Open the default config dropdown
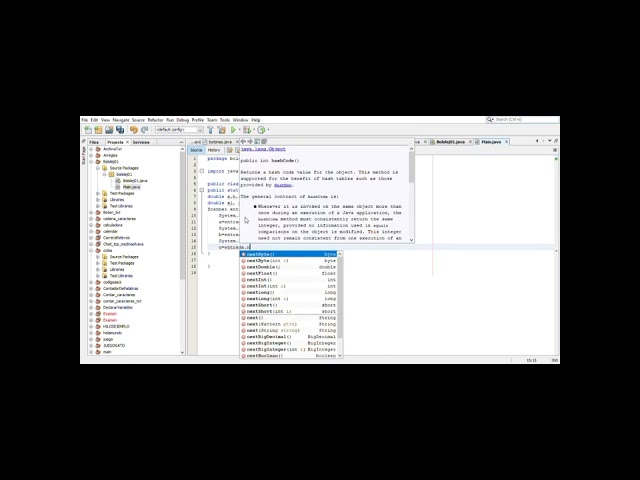The width and height of the screenshot is (640, 480). coord(179,130)
